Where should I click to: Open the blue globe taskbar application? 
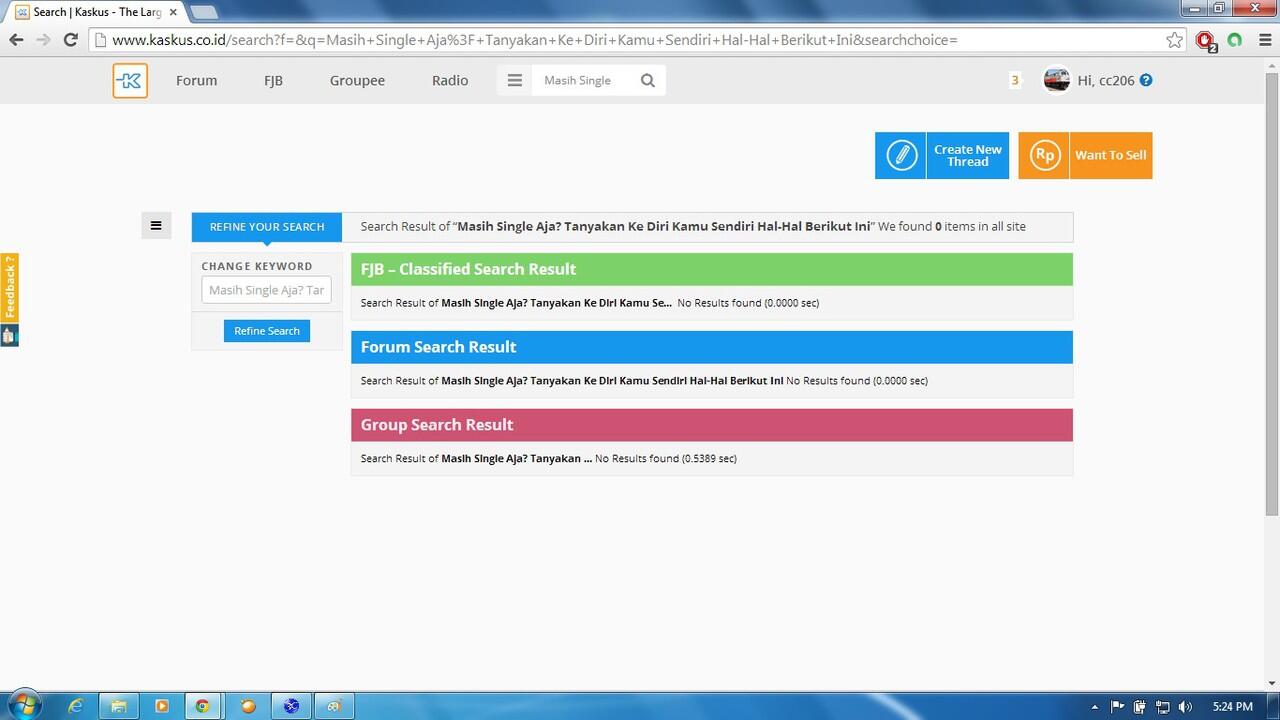(291, 706)
